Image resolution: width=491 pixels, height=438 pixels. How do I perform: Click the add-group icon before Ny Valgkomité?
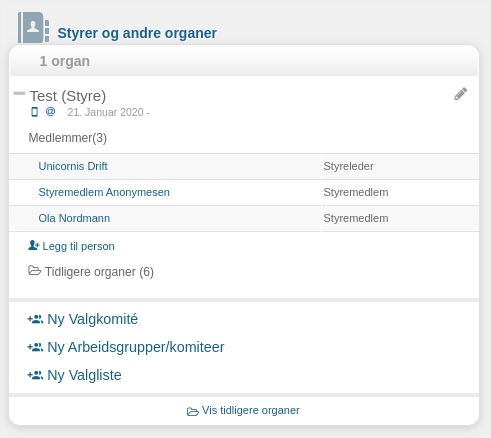[35, 319]
